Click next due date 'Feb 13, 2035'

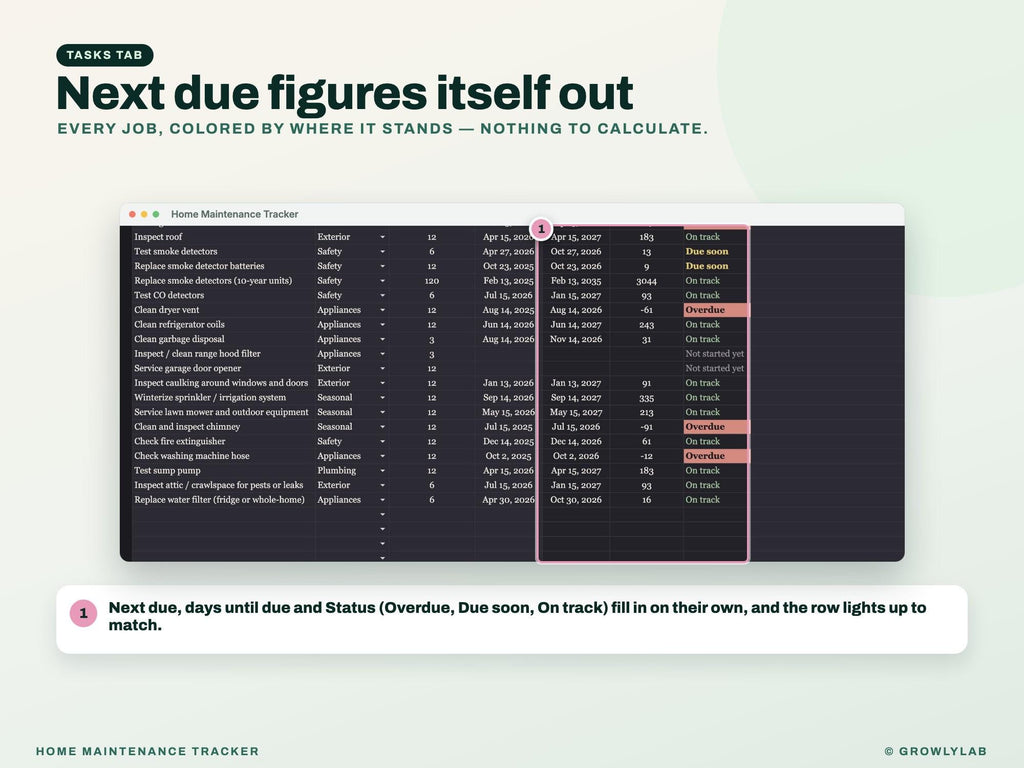point(576,281)
